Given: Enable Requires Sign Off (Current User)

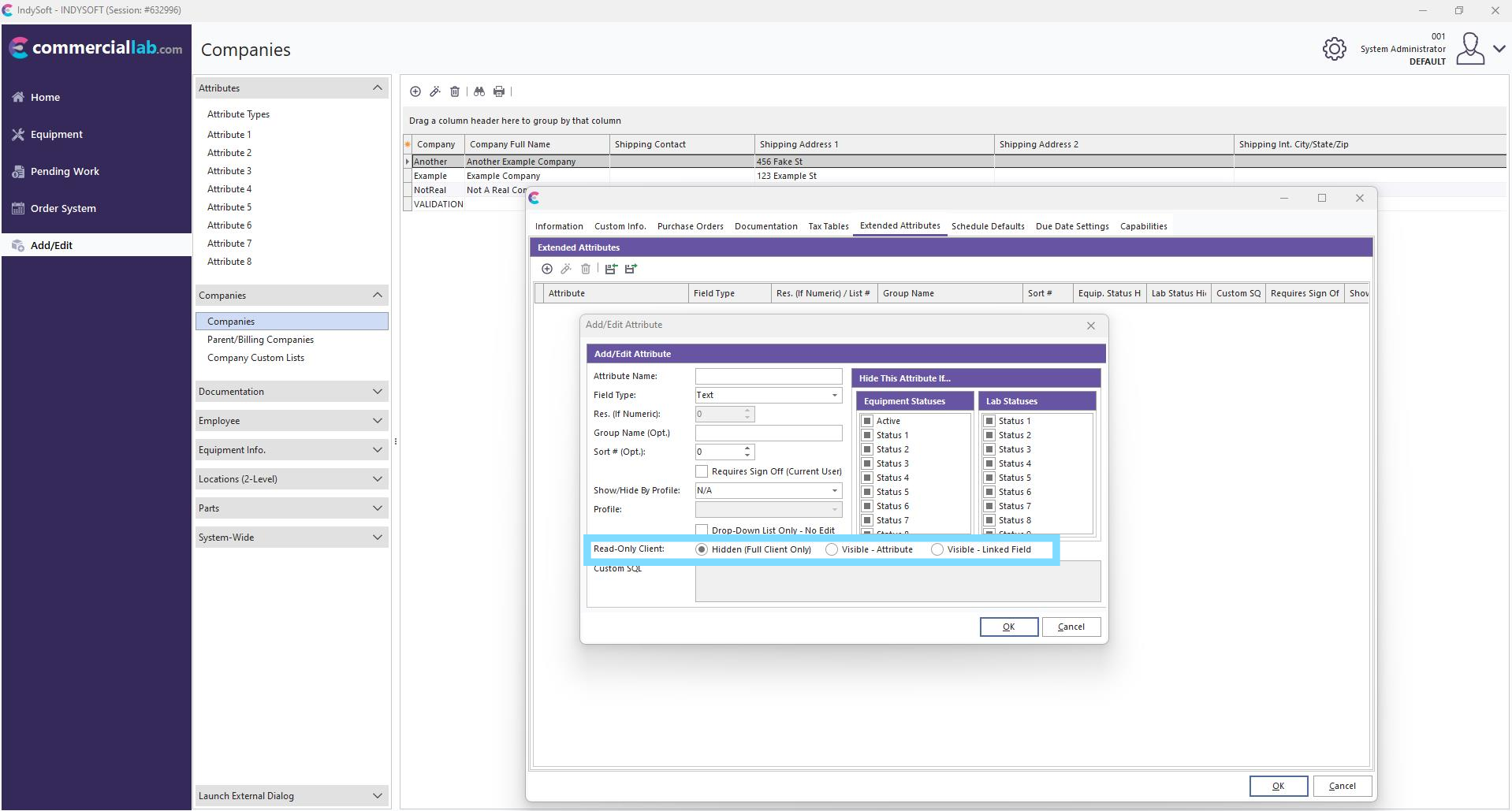Looking at the screenshot, I should pyautogui.click(x=701, y=471).
